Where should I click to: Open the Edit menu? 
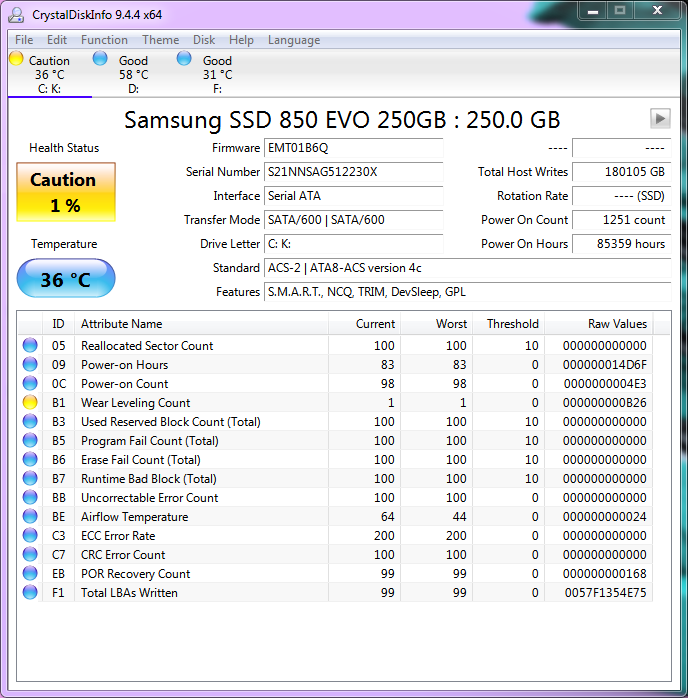[x=57, y=40]
